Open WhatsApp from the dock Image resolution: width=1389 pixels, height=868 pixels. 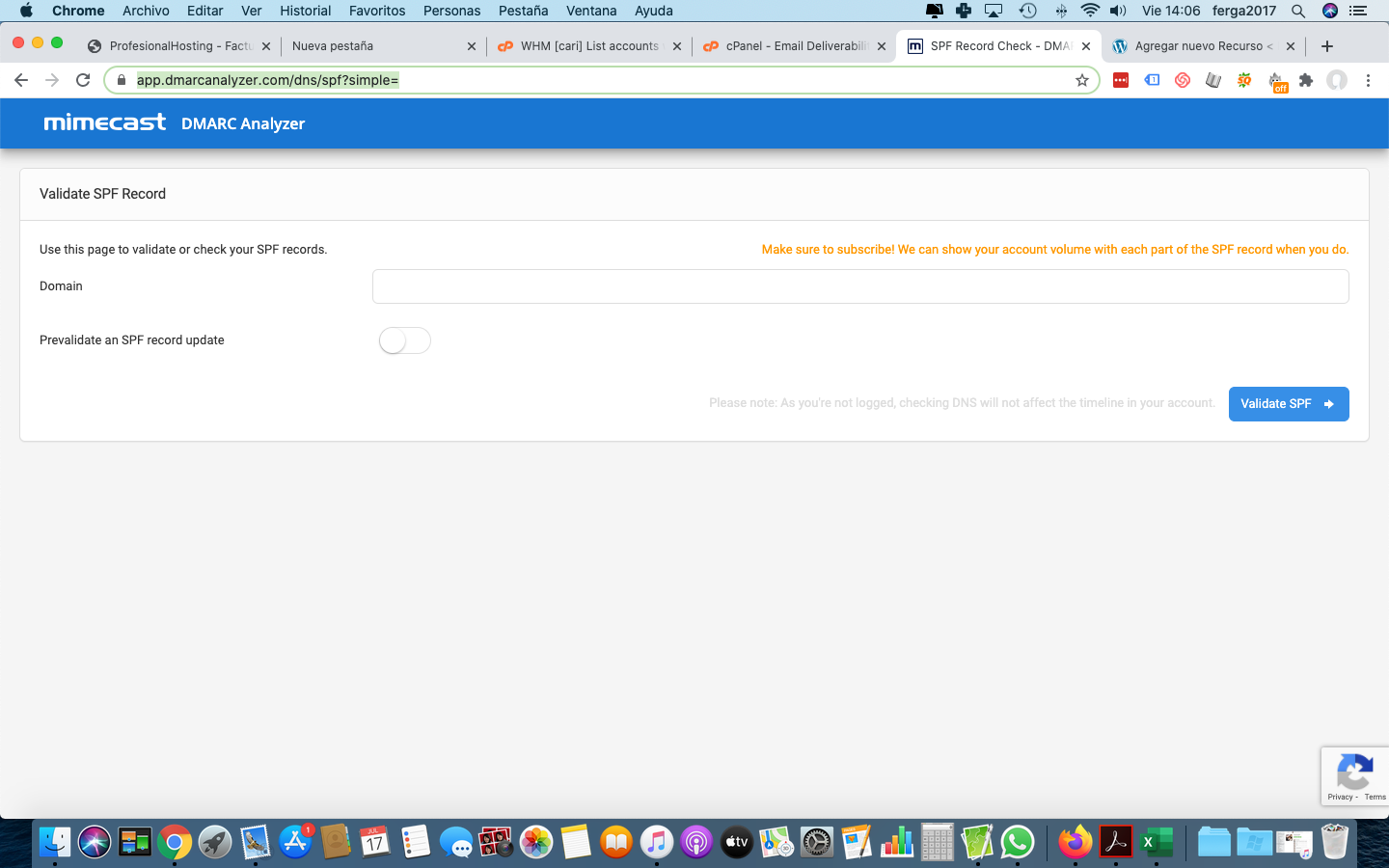(x=1018, y=842)
